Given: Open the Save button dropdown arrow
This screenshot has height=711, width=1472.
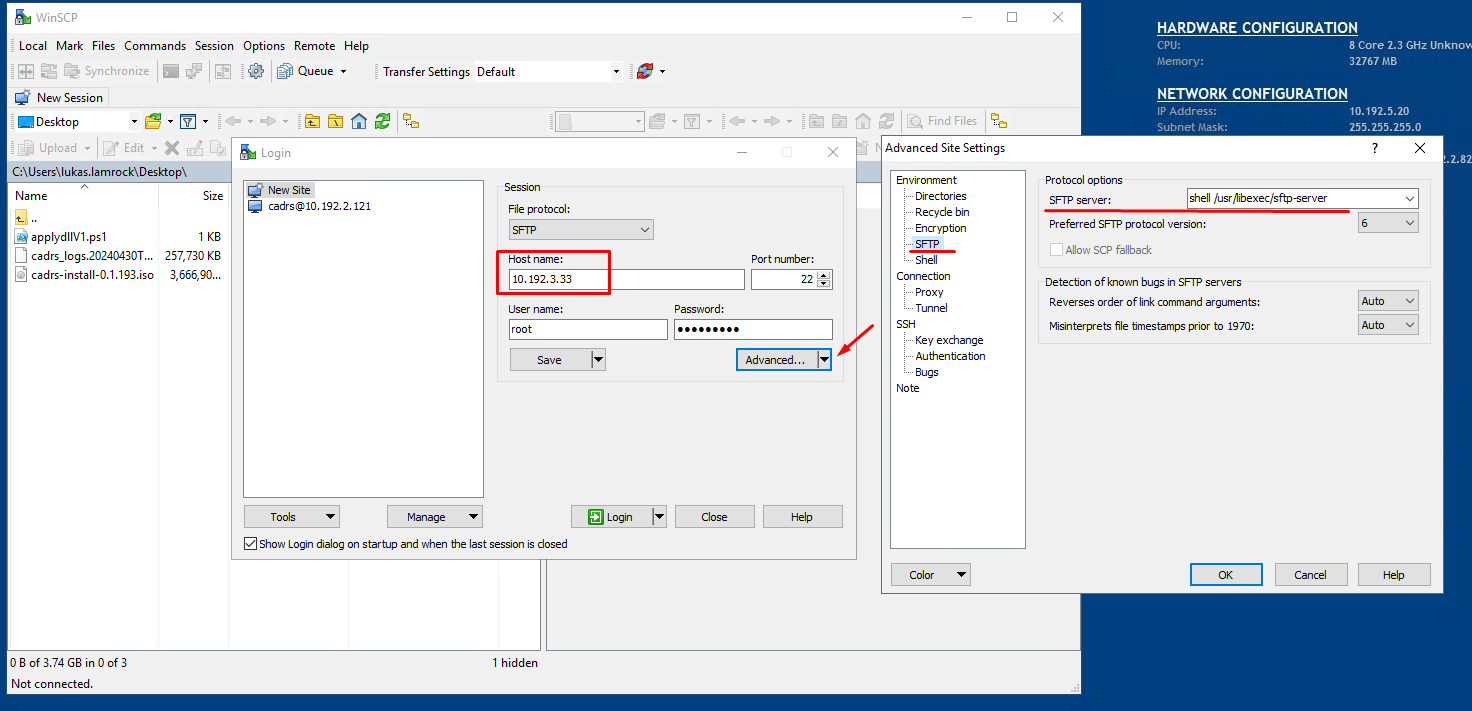Looking at the screenshot, I should [598, 360].
